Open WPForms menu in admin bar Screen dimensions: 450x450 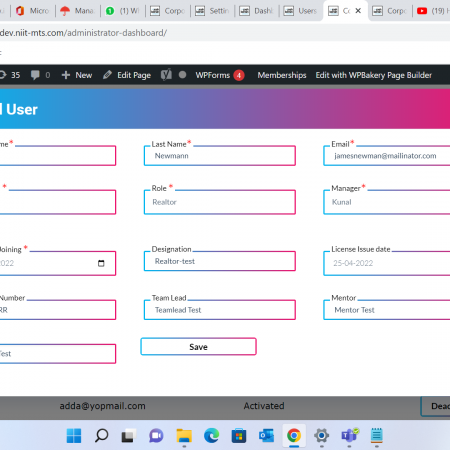tap(220, 75)
